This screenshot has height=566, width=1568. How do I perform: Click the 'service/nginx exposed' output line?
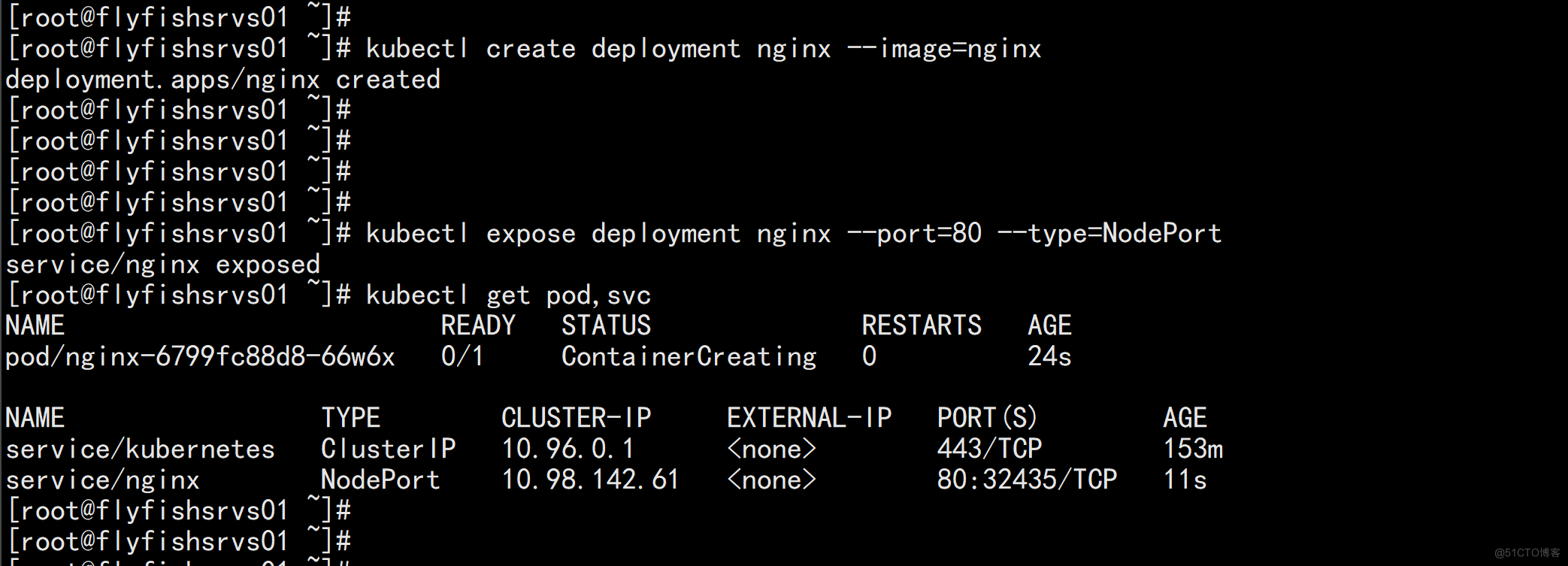tap(163, 265)
